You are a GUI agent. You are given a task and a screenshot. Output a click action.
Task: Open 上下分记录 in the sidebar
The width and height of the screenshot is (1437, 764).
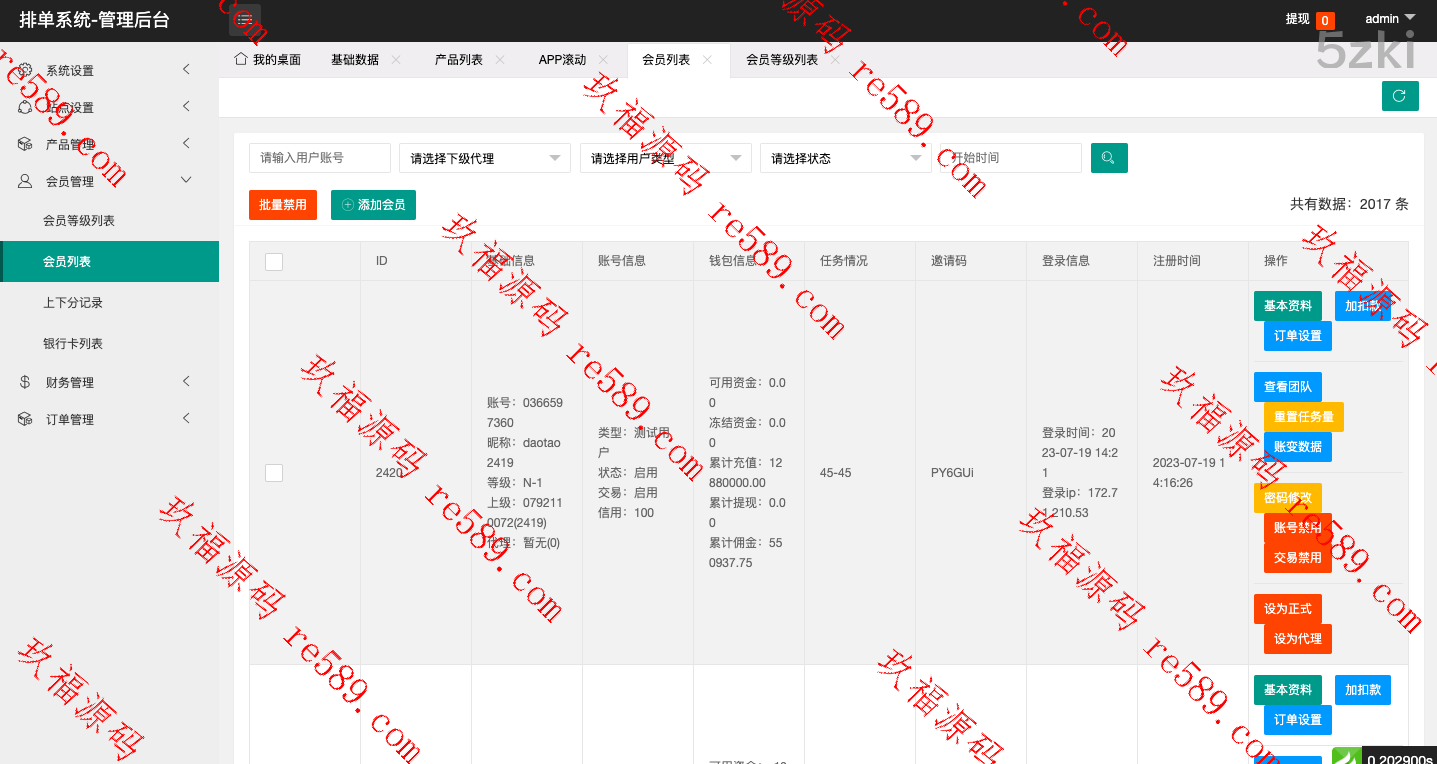point(73,302)
